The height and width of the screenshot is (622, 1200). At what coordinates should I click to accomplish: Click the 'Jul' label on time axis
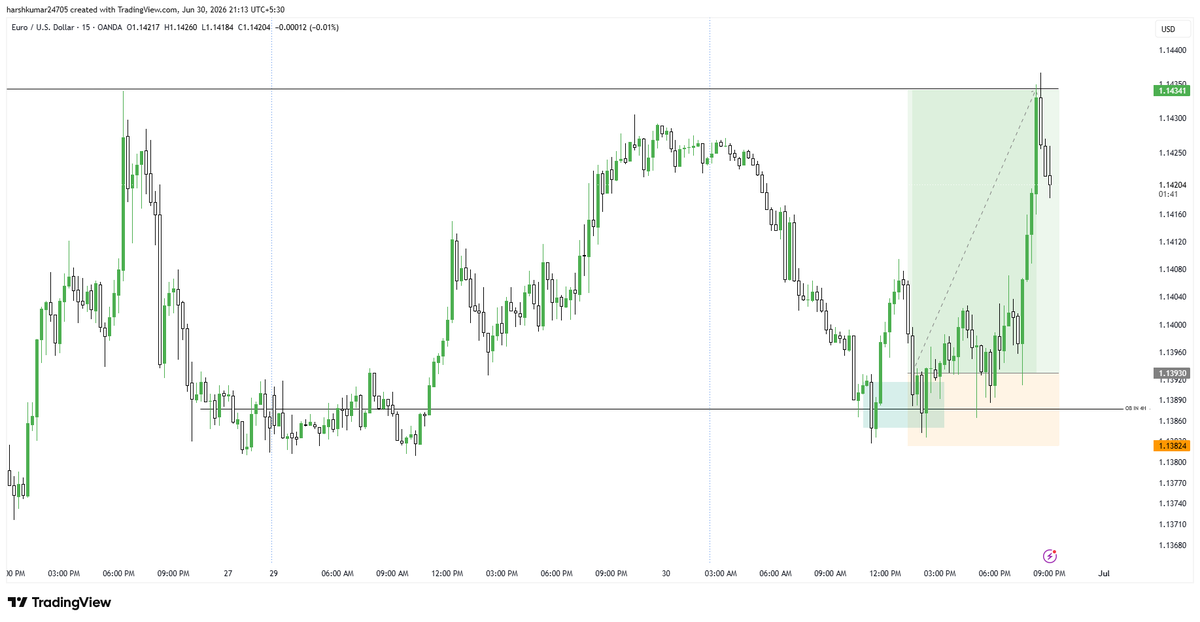coord(1104,574)
